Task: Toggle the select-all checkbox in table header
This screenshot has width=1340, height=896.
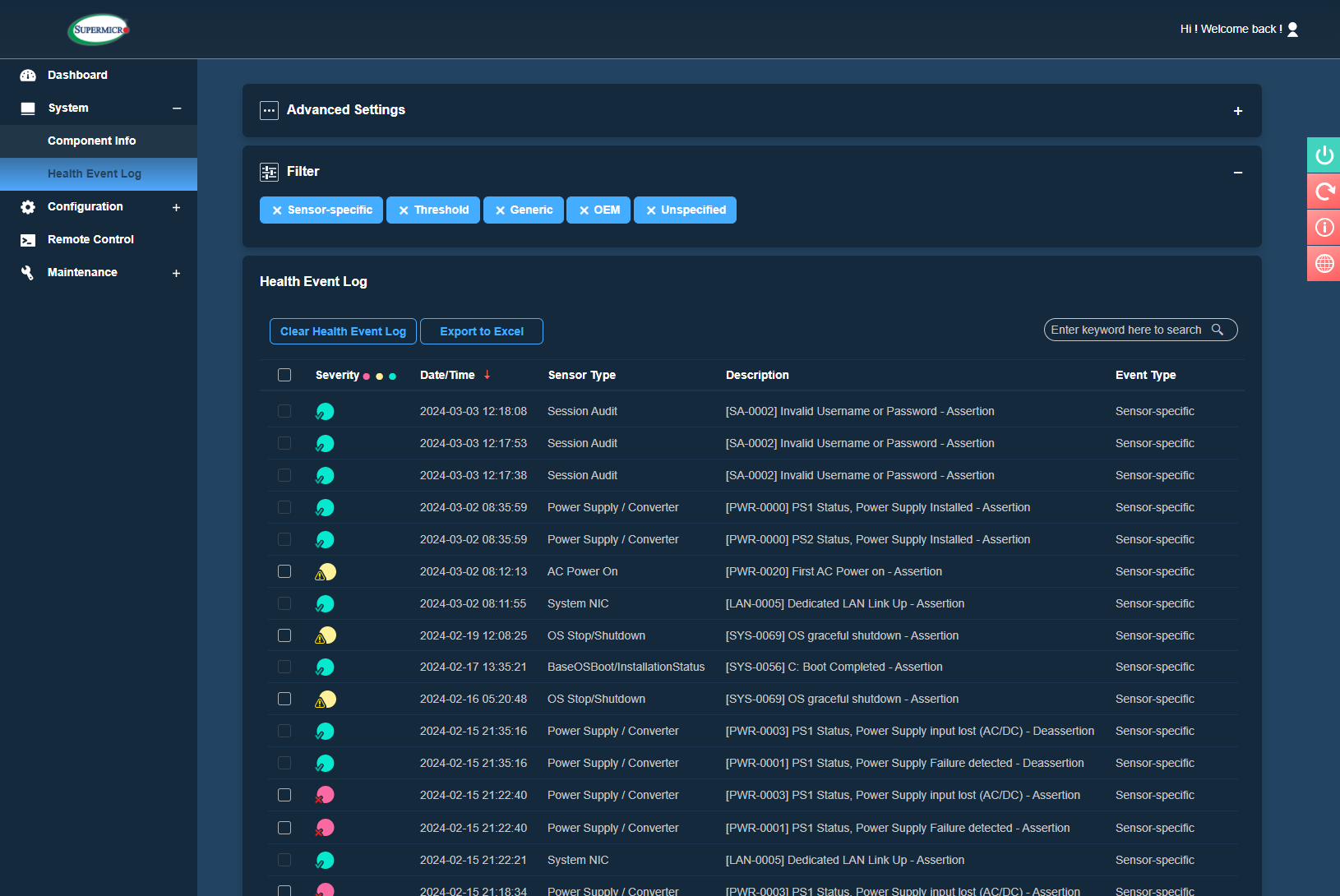Action: pyautogui.click(x=284, y=375)
